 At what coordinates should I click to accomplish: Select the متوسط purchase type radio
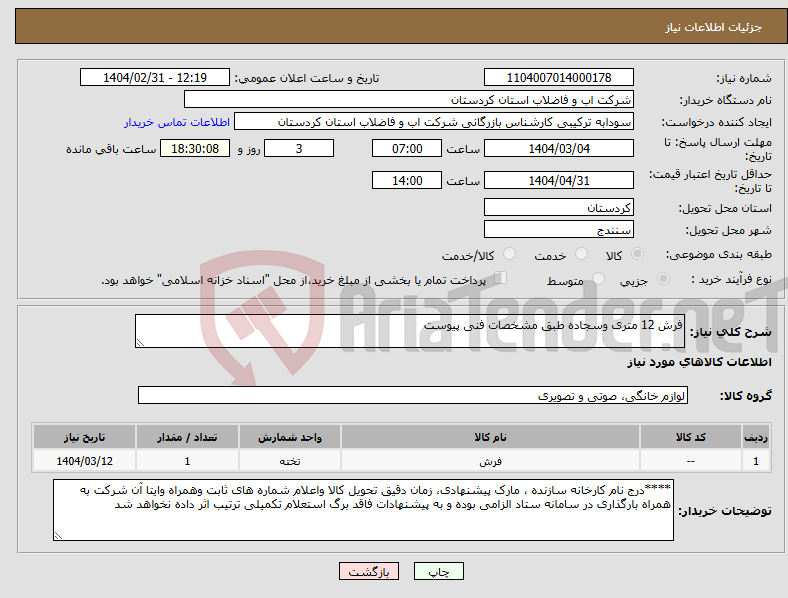pyautogui.click(x=598, y=279)
